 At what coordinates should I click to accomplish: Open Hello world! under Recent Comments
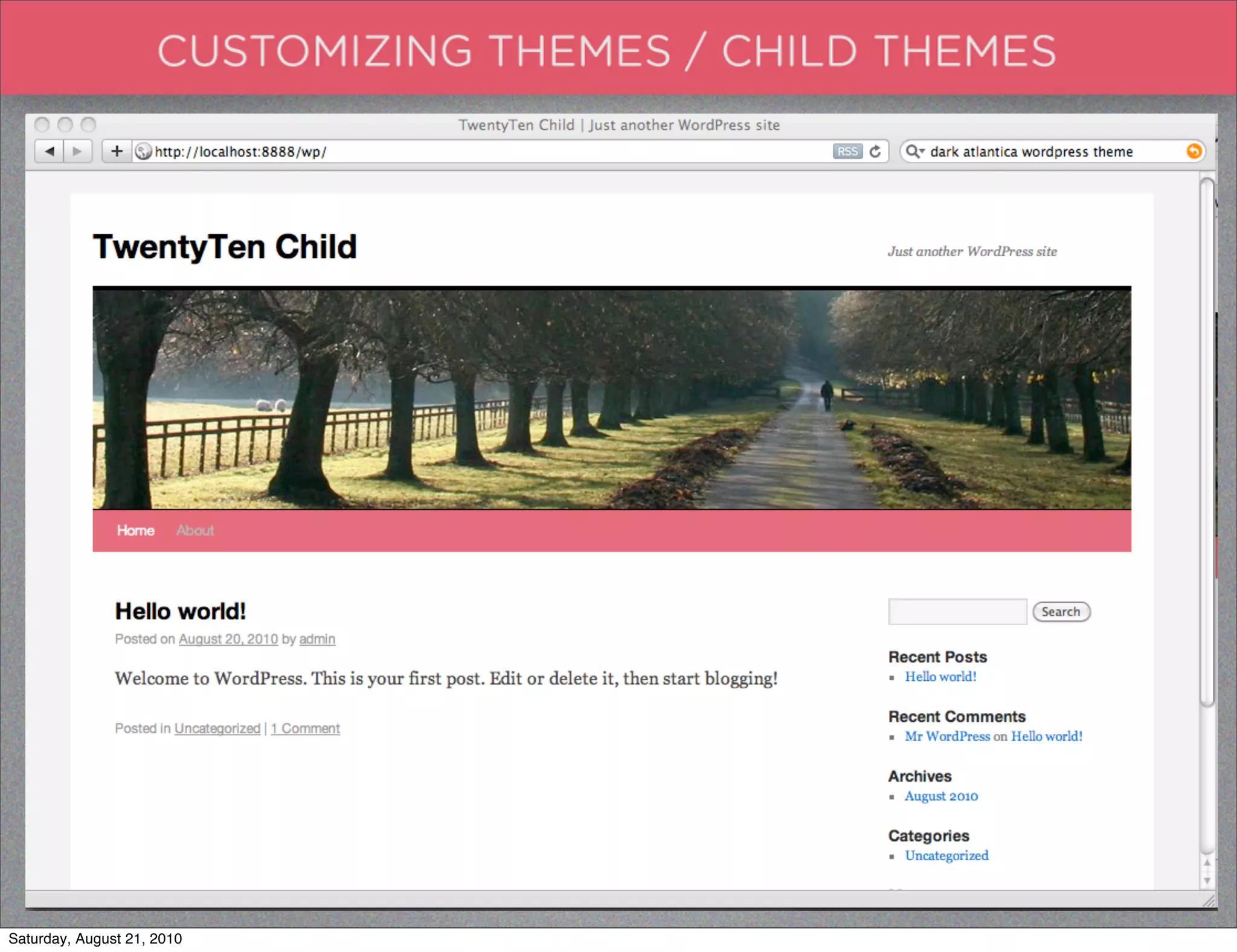point(1047,736)
